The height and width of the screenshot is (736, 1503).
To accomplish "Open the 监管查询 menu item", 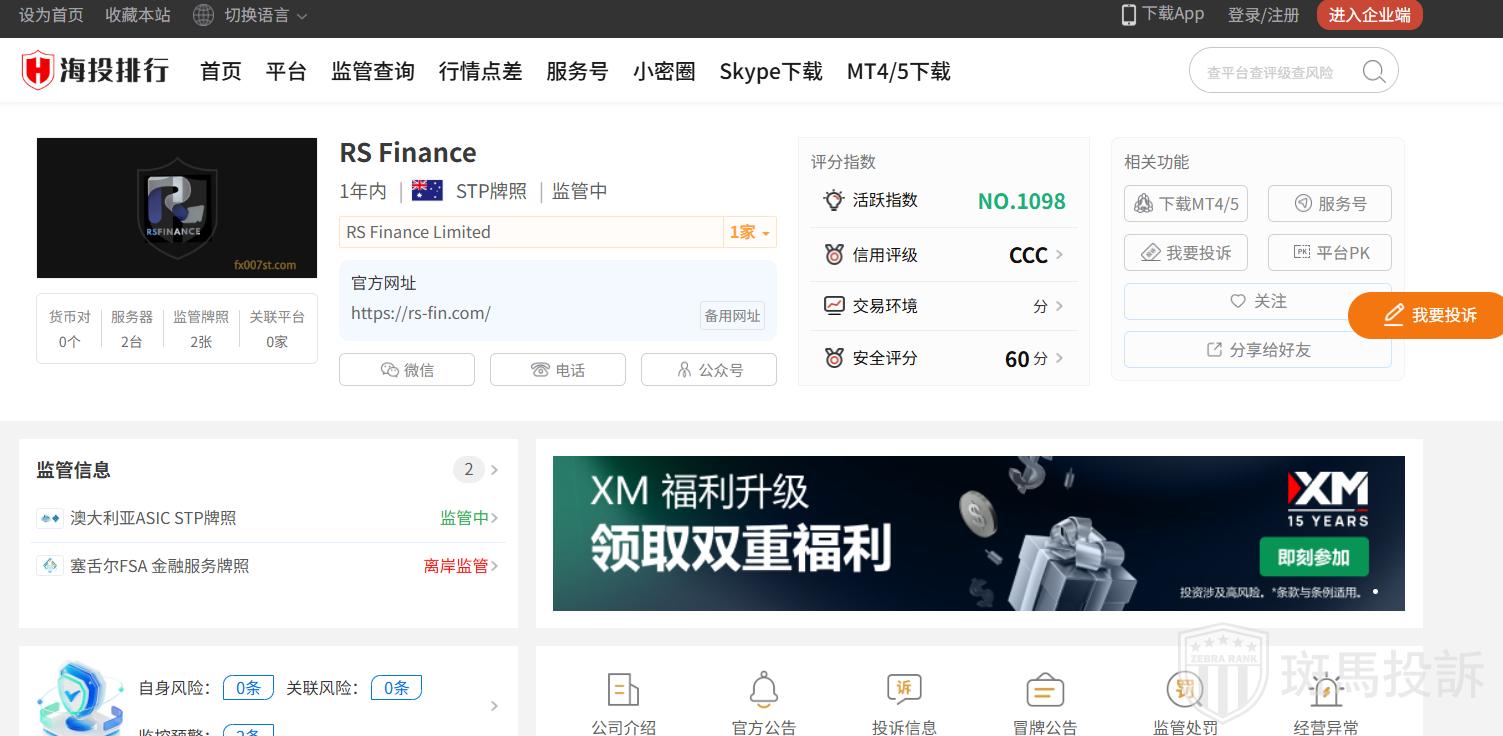I will tap(373, 71).
